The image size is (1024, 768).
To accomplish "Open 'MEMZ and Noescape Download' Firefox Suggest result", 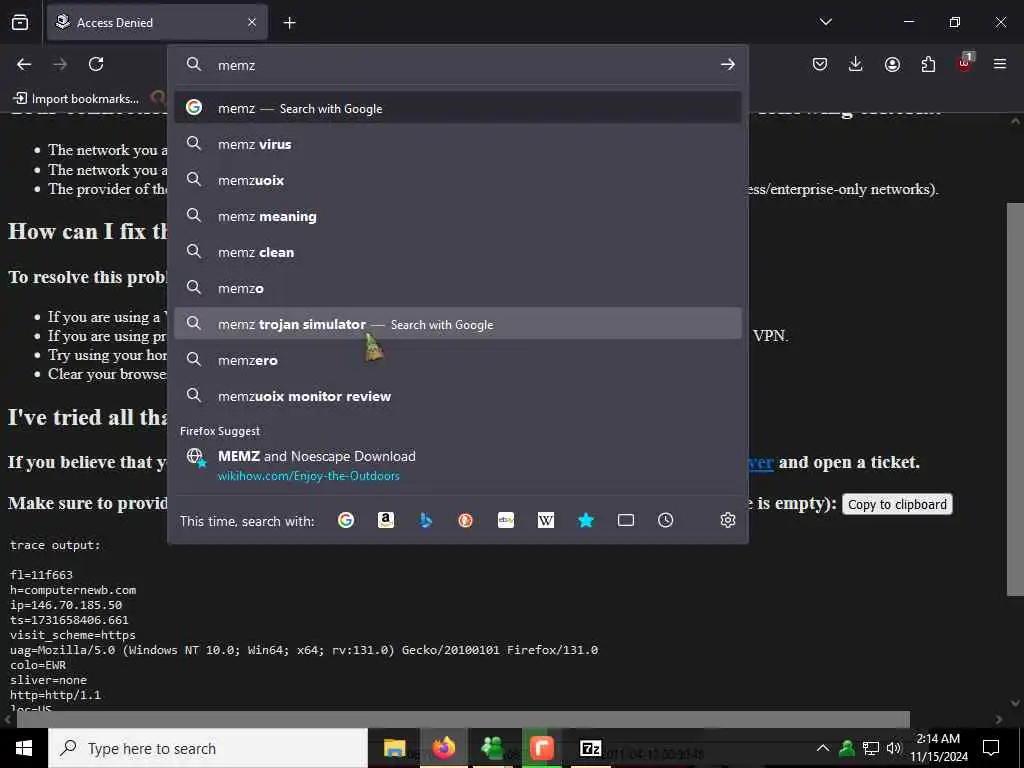I will (457, 465).
